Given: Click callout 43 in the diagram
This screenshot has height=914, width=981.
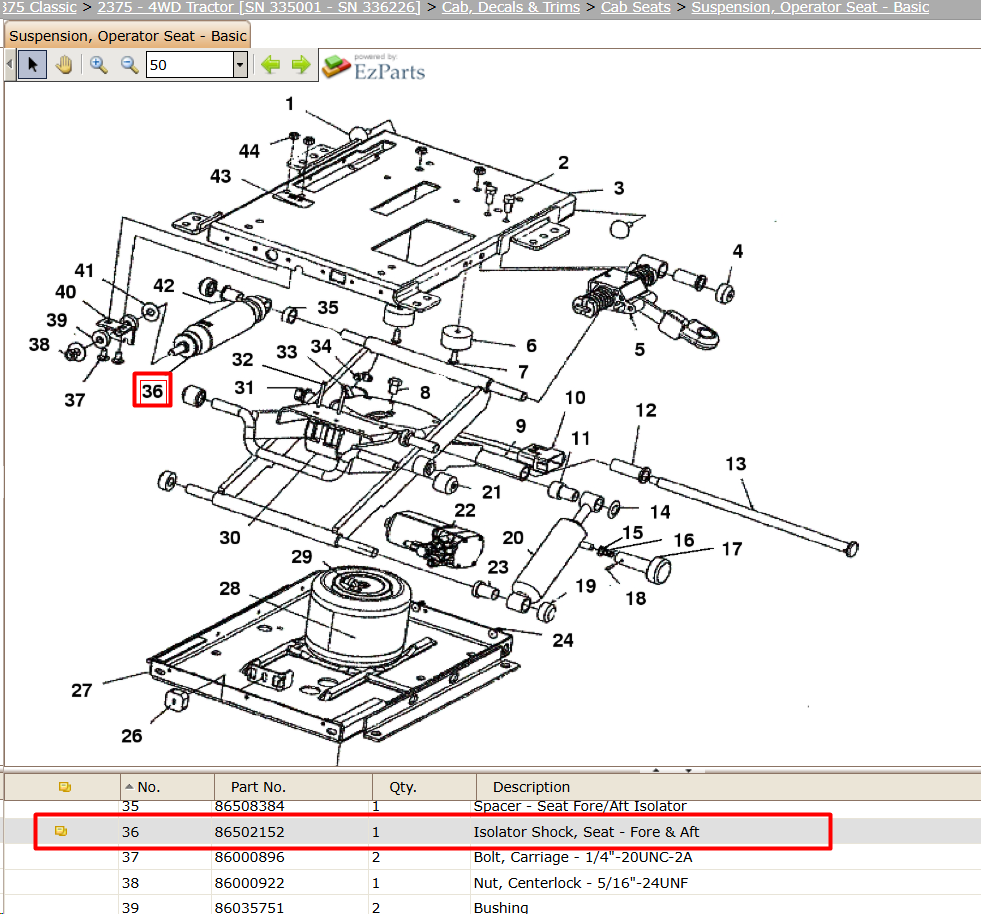Looking at the screenshot, I should point(220,176).
